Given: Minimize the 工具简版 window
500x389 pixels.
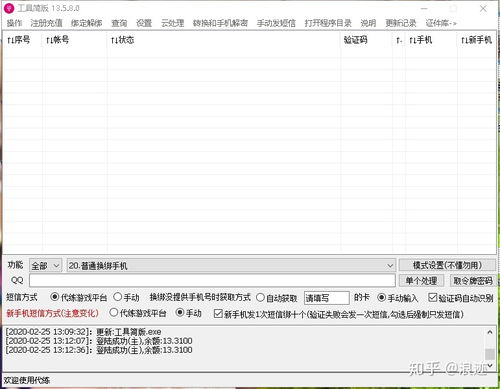Looking at the screenshot, I should tap(424, 8).
